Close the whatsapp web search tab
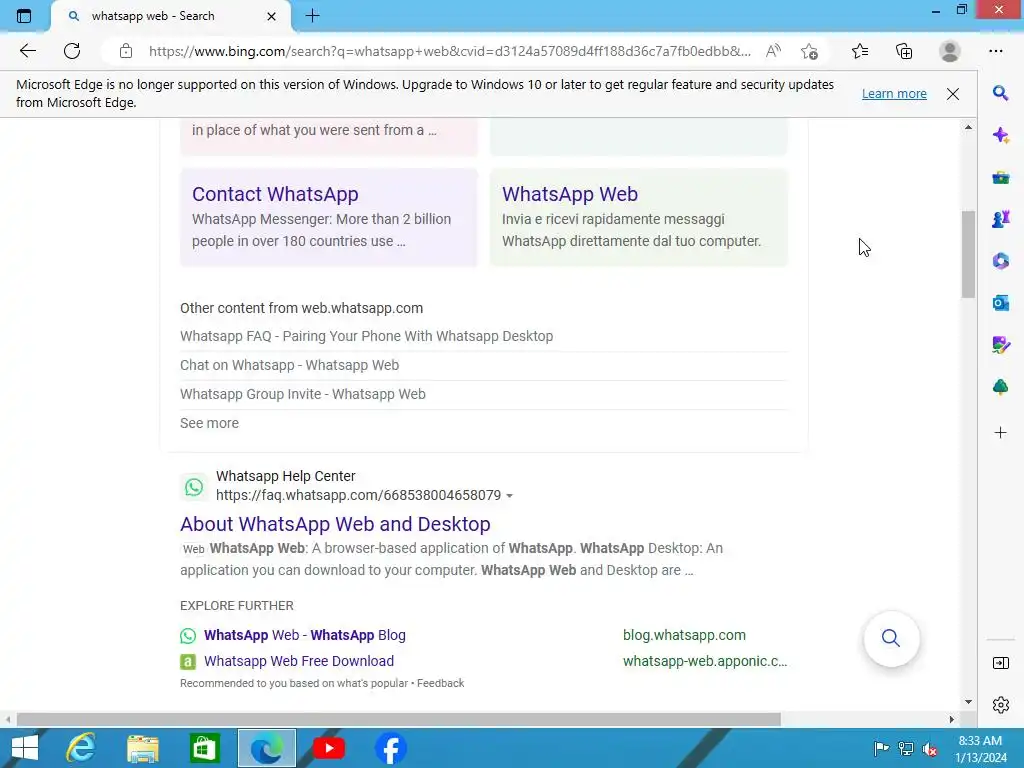The image size is (1024, 768). coord(272,16)
